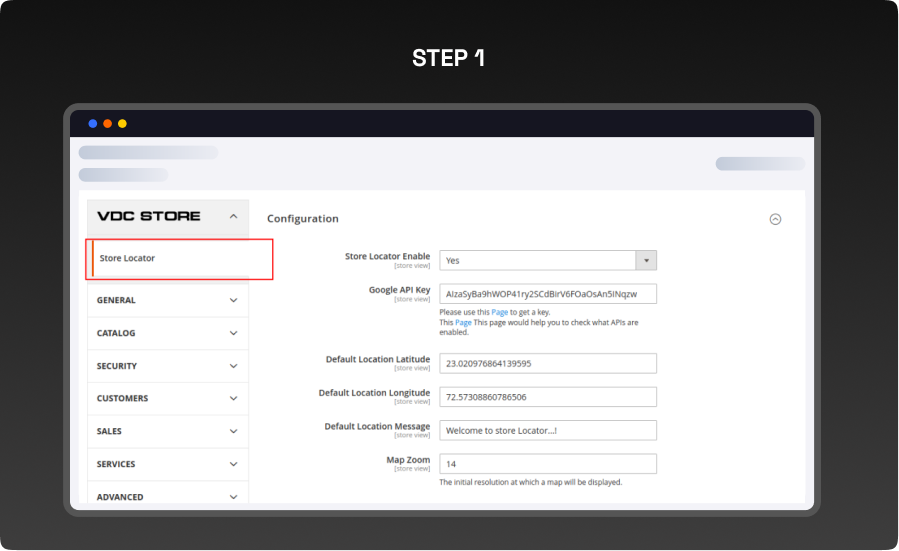Expand the CUSTOMERS settings group
This screenshot has width=899, height=551.
[x=167, y=398]
